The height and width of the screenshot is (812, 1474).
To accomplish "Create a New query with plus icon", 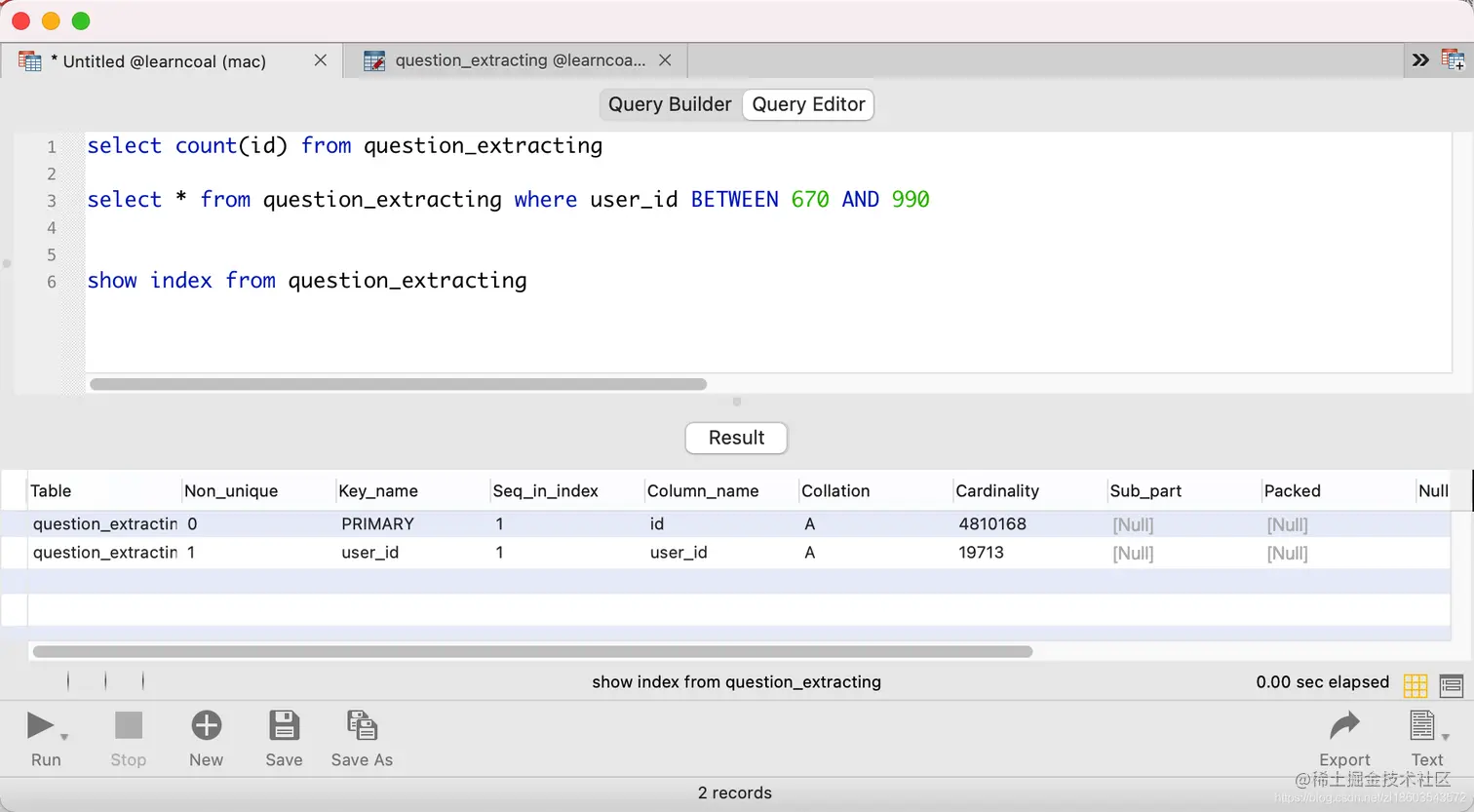I will pos(207,725).
